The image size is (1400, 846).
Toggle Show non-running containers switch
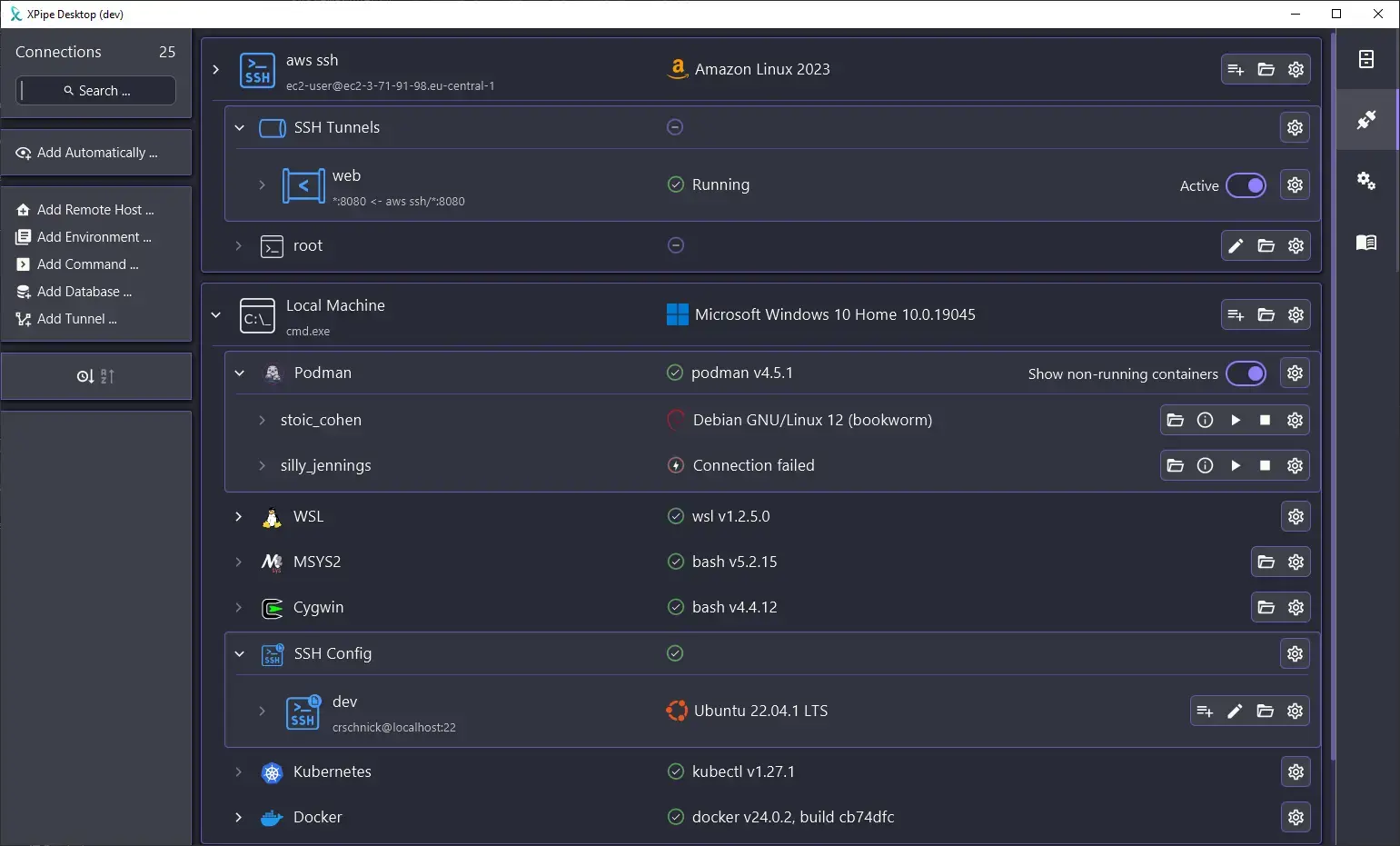click(x=1246, y=373)
